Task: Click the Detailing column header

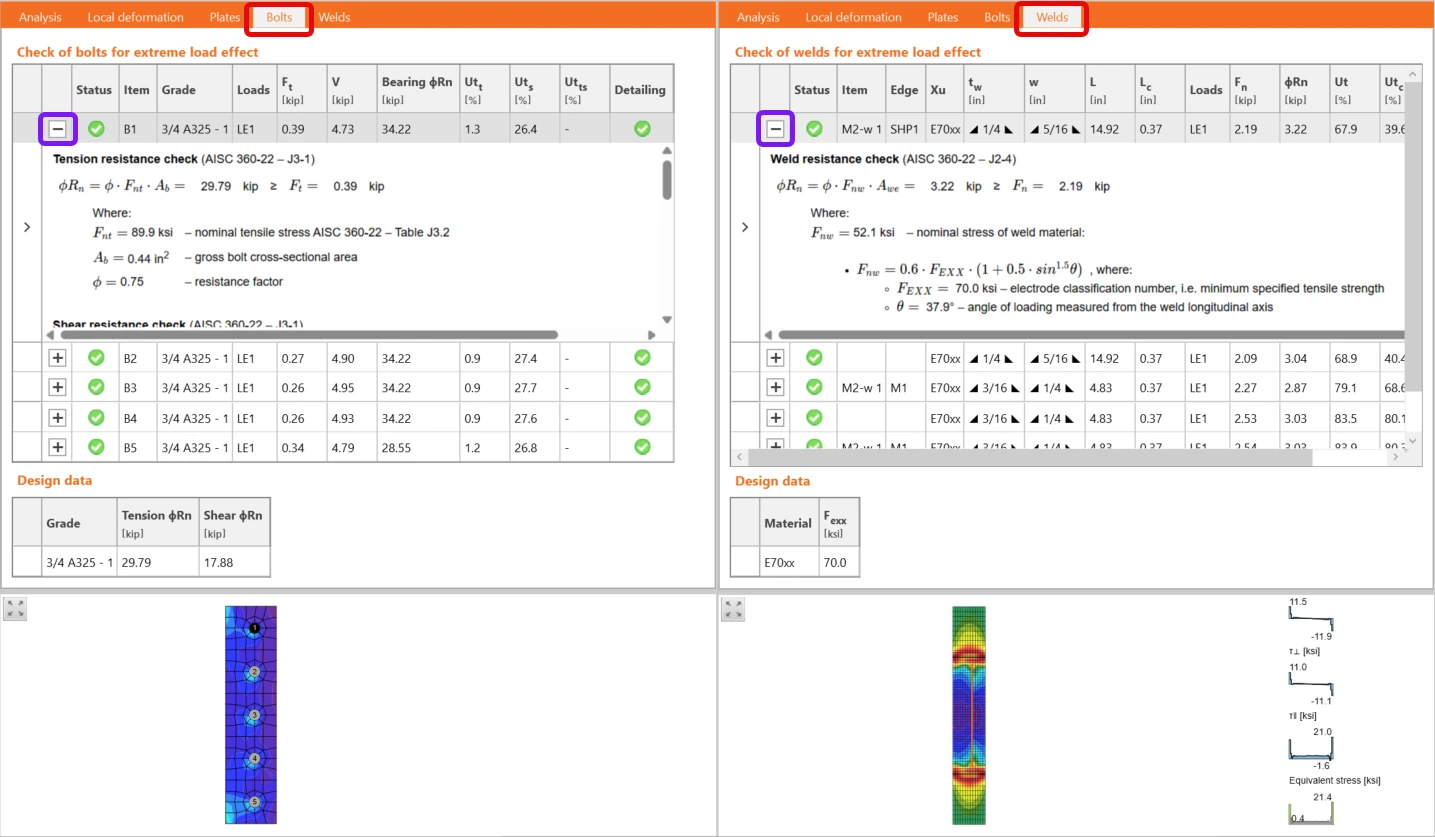Action: [x=640, y=89]
